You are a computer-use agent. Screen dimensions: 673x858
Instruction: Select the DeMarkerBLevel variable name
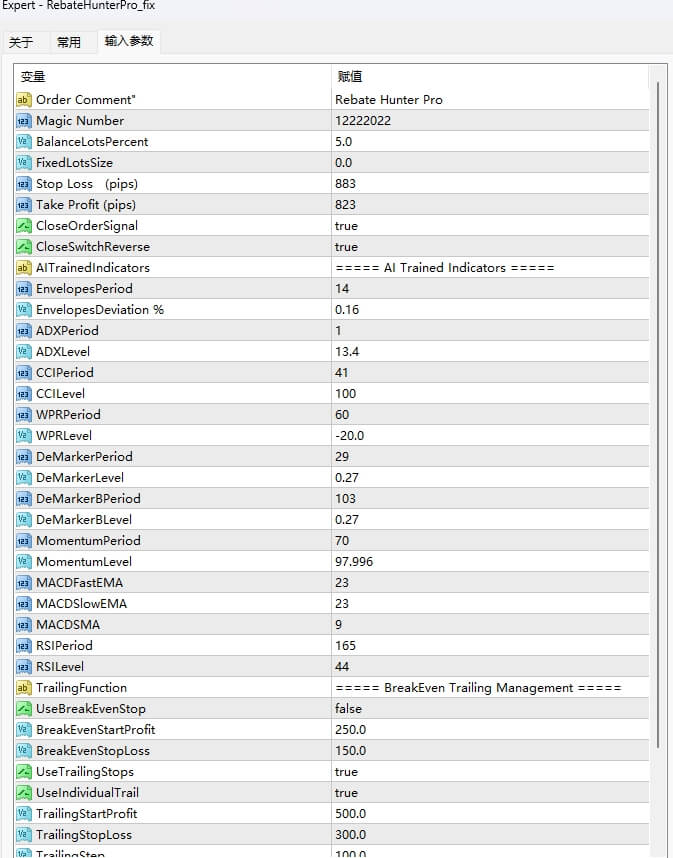pos(84,520)
